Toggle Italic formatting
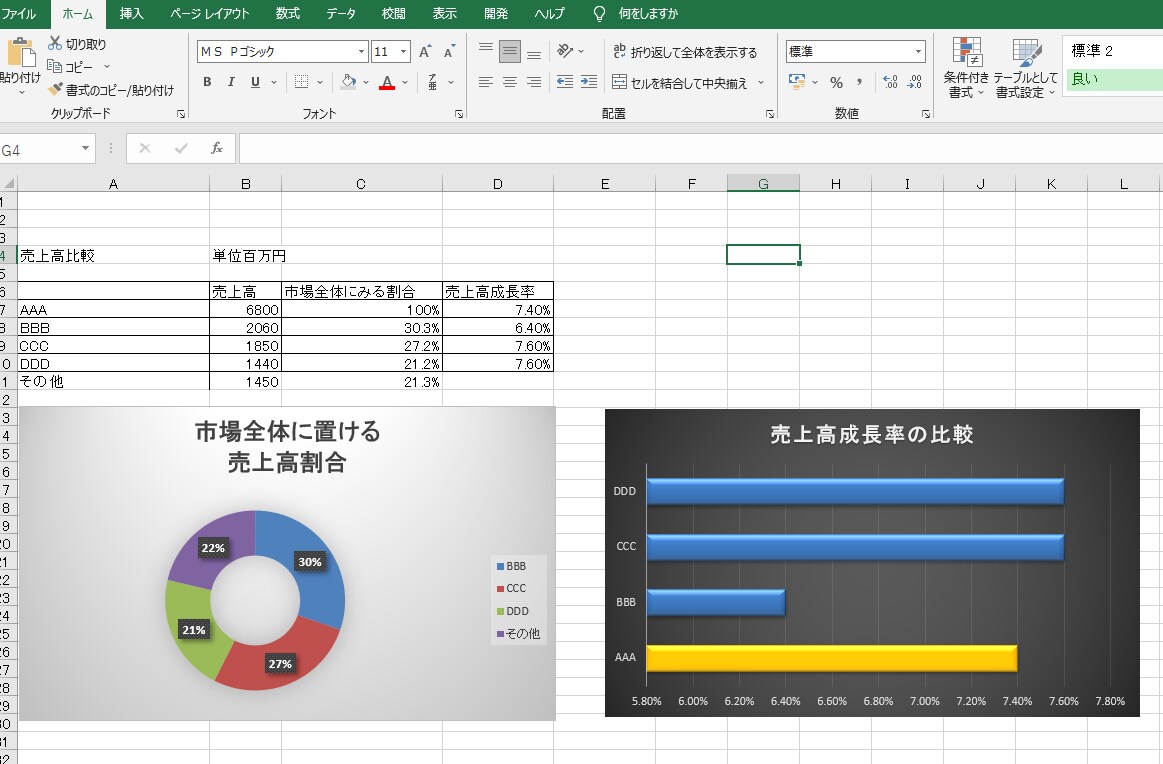The width and height of the screenshot is (1163, 764). point(231,82)
